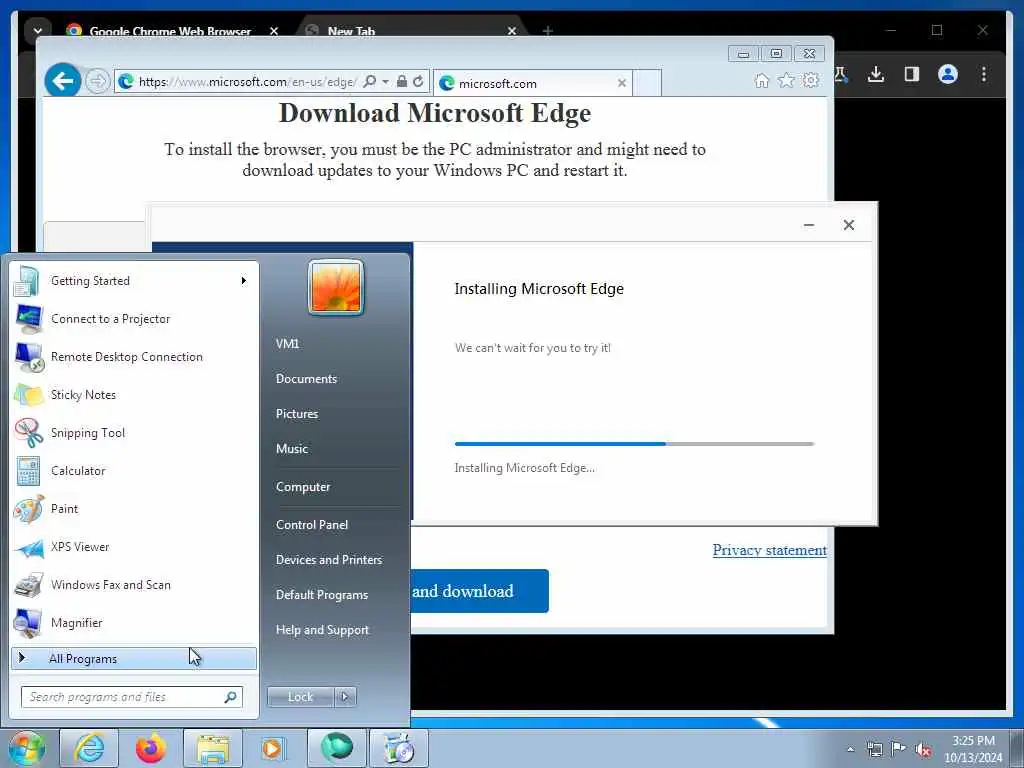Click Edge installation progress bar
Viewport: 1024px width, 768px height.
coord(634,443)
